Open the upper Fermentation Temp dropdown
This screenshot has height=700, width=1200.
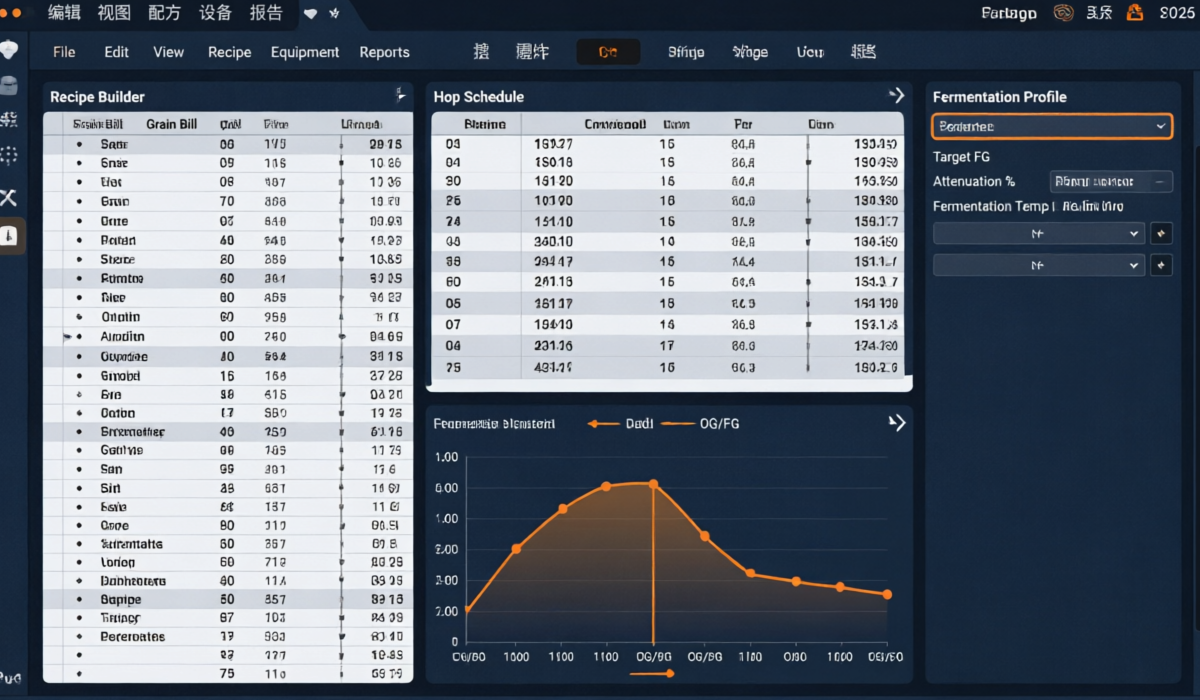point(1039,233)
